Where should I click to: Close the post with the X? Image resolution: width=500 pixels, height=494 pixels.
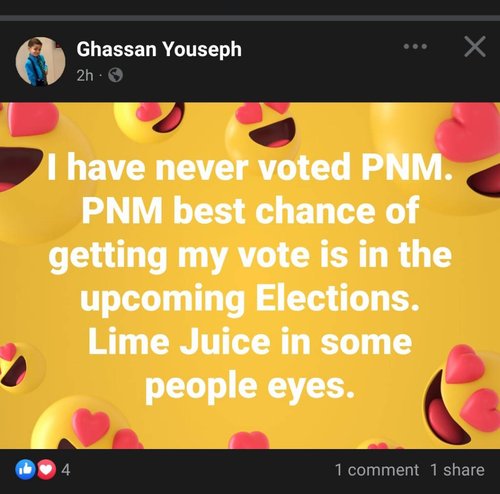[x=475, y=47]
